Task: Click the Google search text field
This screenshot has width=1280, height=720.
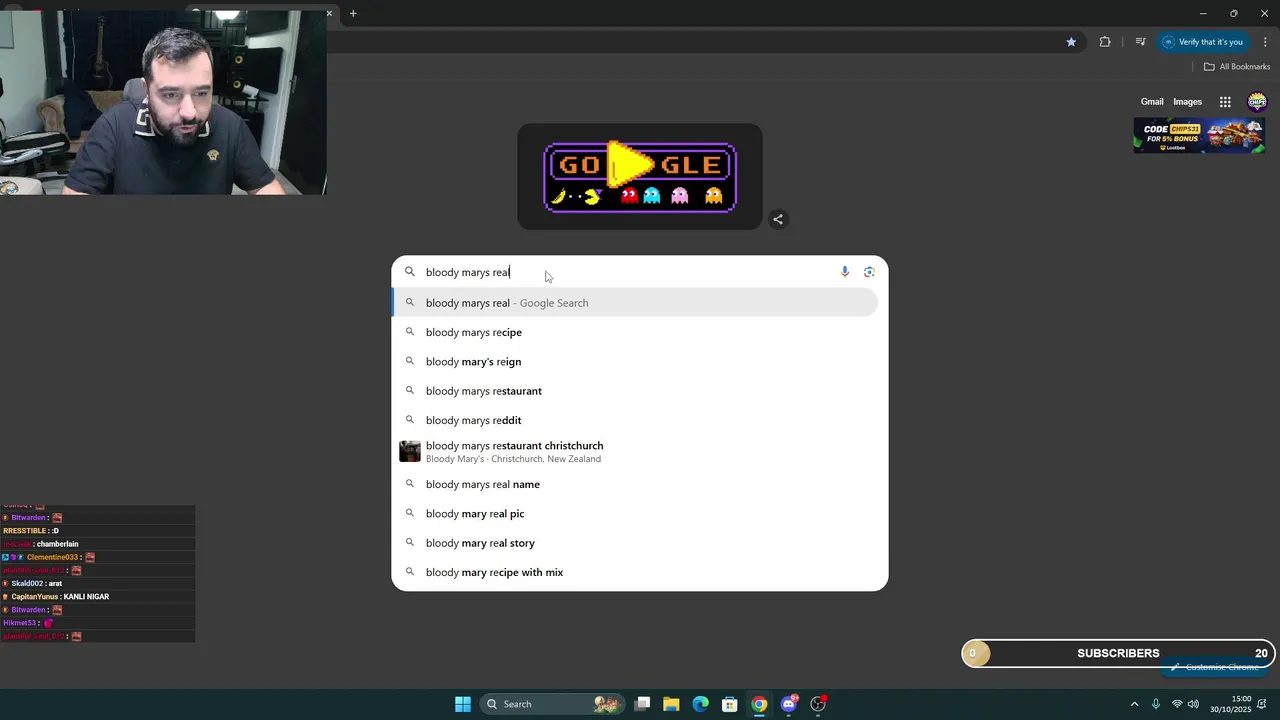Action: click(630, 272)
